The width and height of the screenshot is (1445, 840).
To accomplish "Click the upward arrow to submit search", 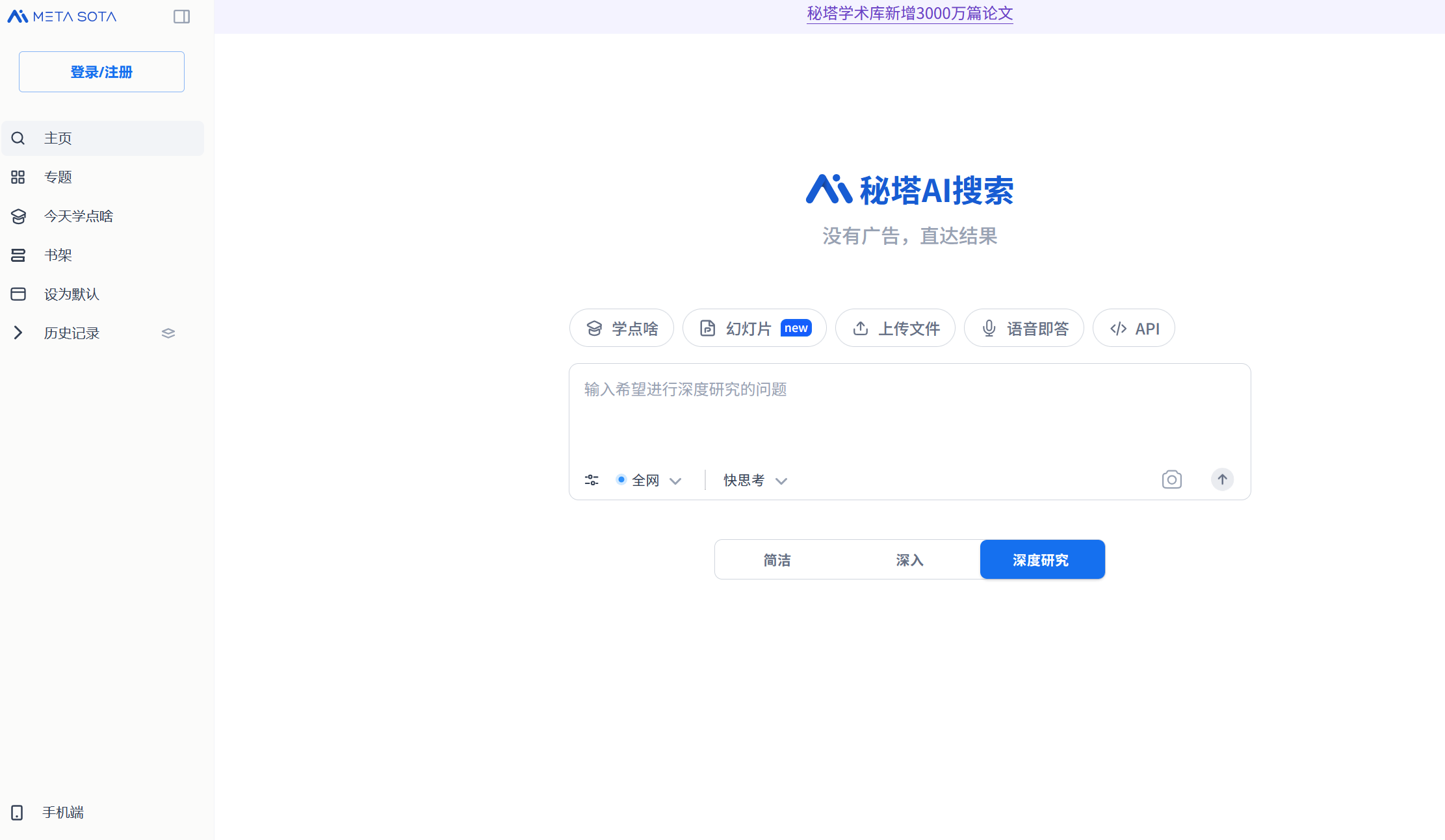I will tap(1222, 479).
